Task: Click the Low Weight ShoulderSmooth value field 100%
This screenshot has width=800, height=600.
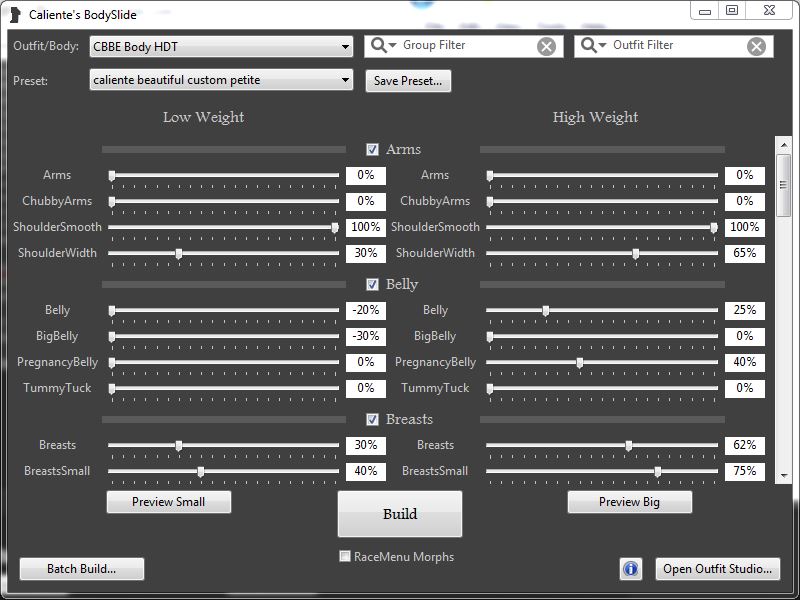Action: pyautogui.click(x=366, y=227)
